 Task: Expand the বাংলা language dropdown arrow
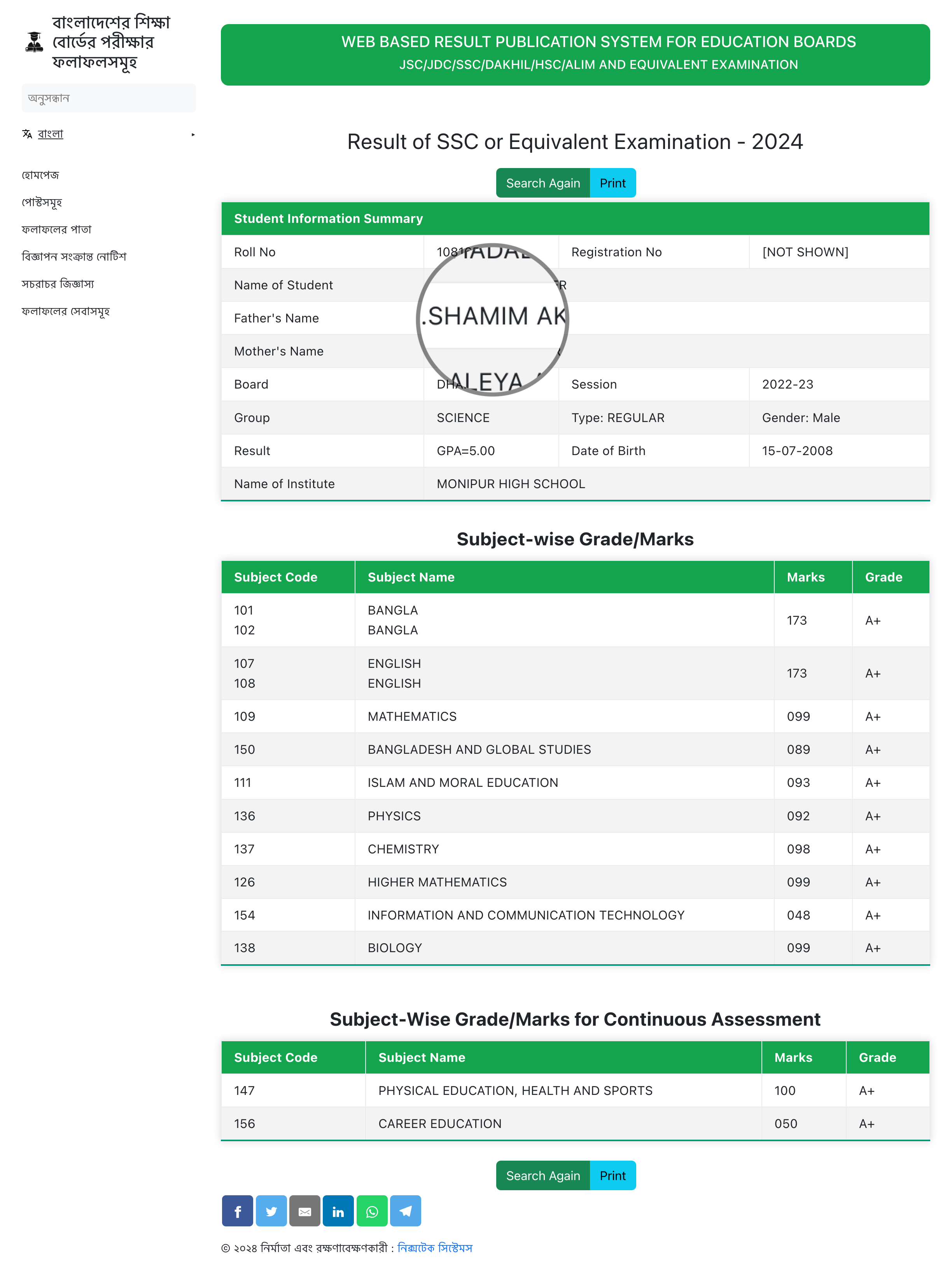193,134
